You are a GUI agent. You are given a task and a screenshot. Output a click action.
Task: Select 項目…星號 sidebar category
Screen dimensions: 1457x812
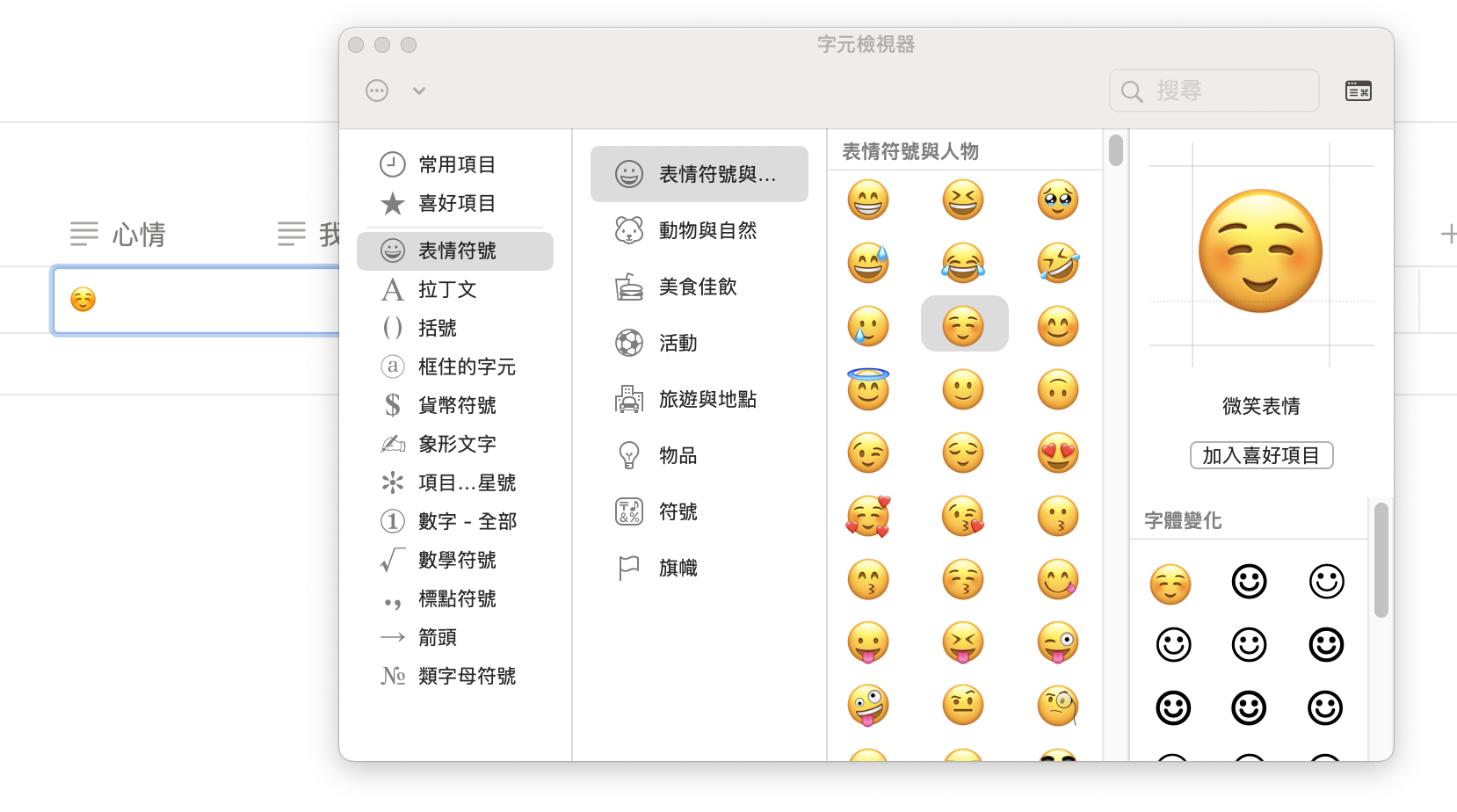455,482
